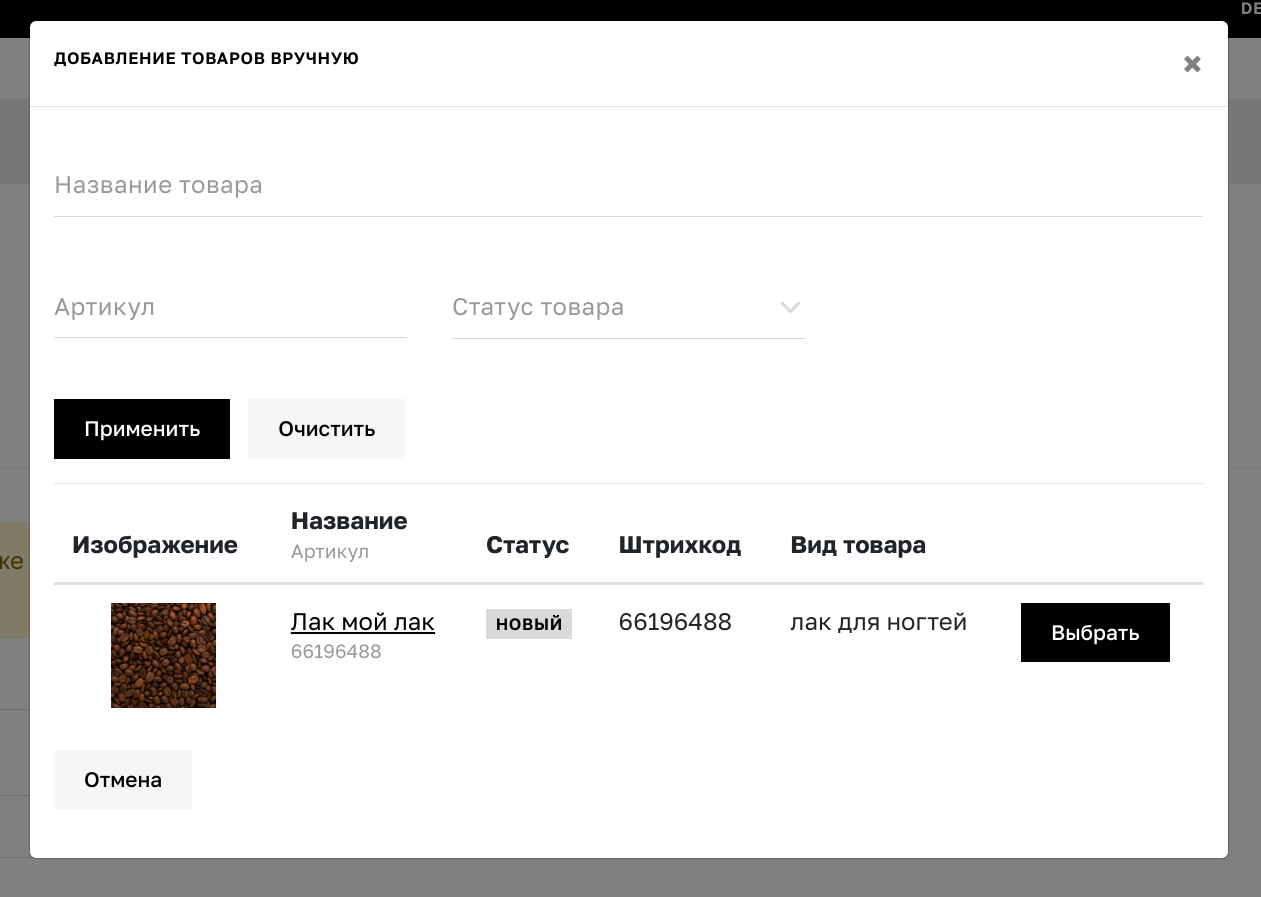Screen dimensions: 1261x897
Task: Click the "Вид товара" column header
Action: tap(857, 545)
